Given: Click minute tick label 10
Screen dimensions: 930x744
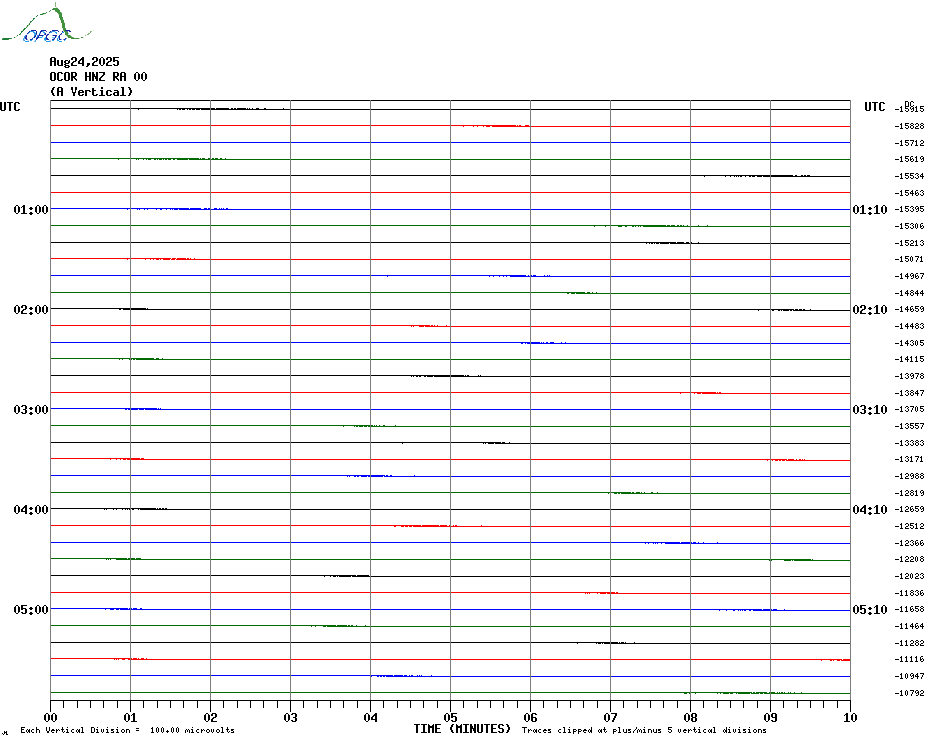Looking at the screenshot, I should pyautogui.click(x=851, y=717).
